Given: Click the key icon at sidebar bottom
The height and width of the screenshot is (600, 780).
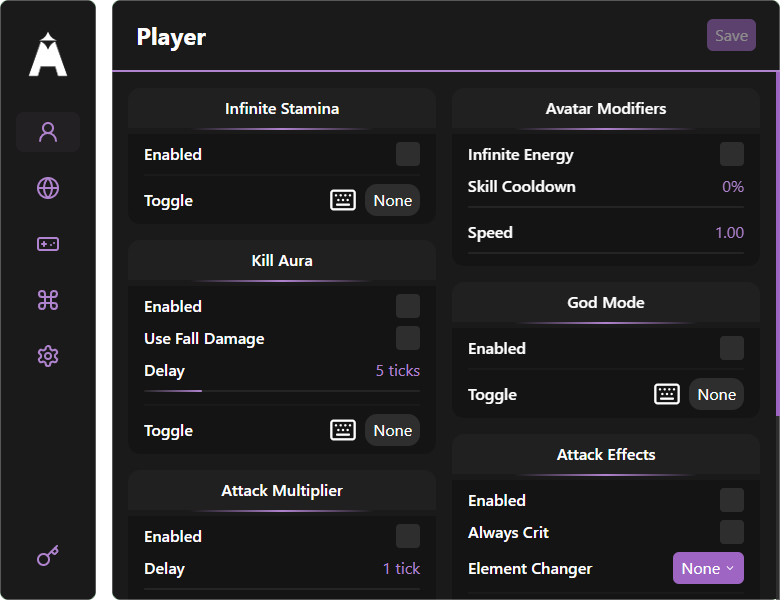Looking at the screenshot, I should (x=48, y=556).
